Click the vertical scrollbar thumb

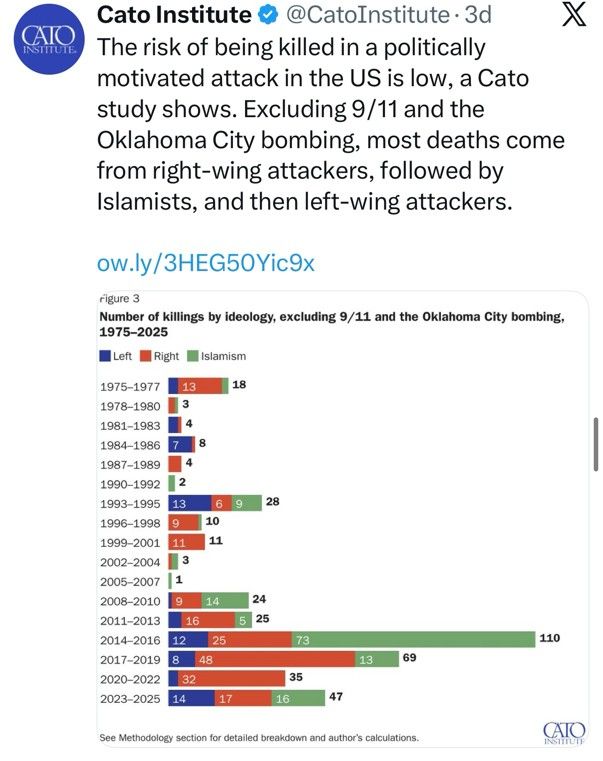[x=596, y=444]
